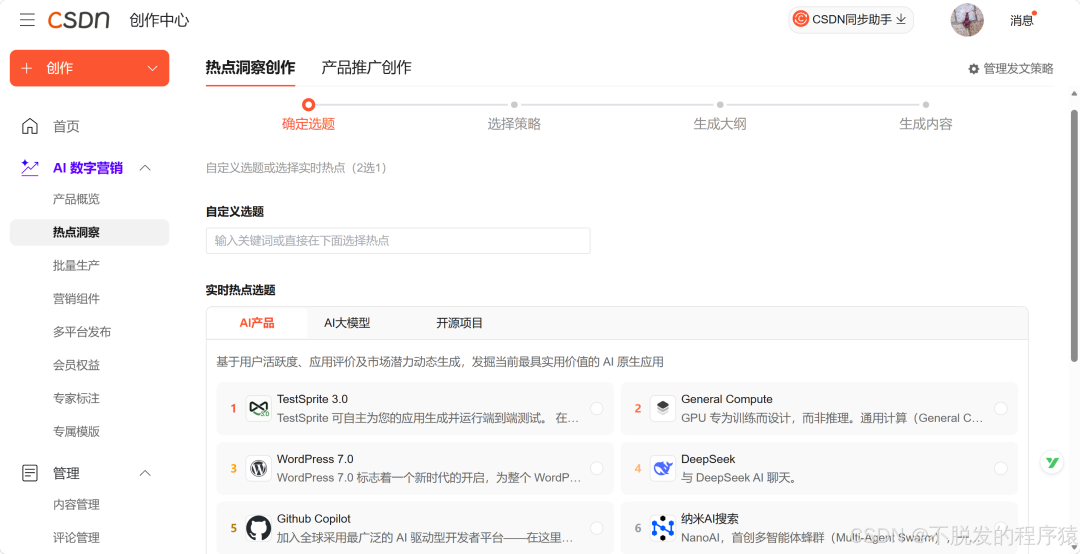Click the 创作中心 header title
1080x554 pixels.
tap(159, 20)
